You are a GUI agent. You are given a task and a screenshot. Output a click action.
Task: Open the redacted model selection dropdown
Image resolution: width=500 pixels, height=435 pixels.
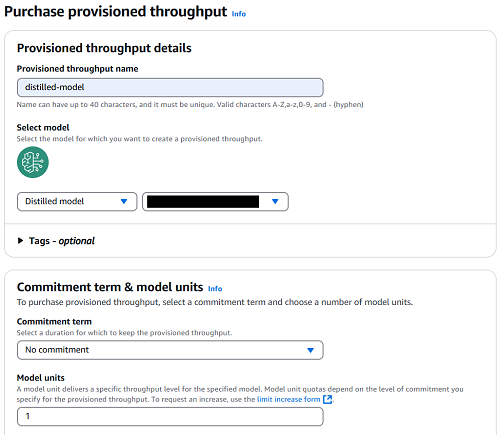coord(215,202)
